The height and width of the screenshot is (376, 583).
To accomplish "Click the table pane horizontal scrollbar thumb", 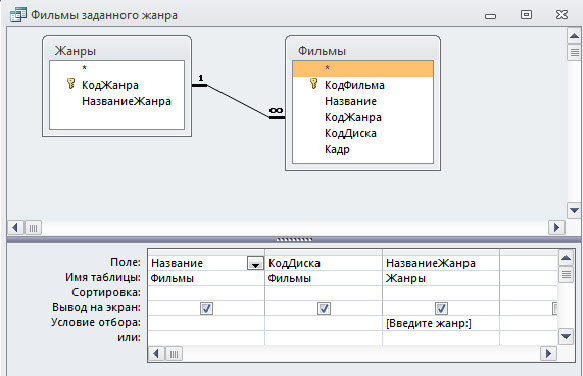I will [x=33, y=228].
